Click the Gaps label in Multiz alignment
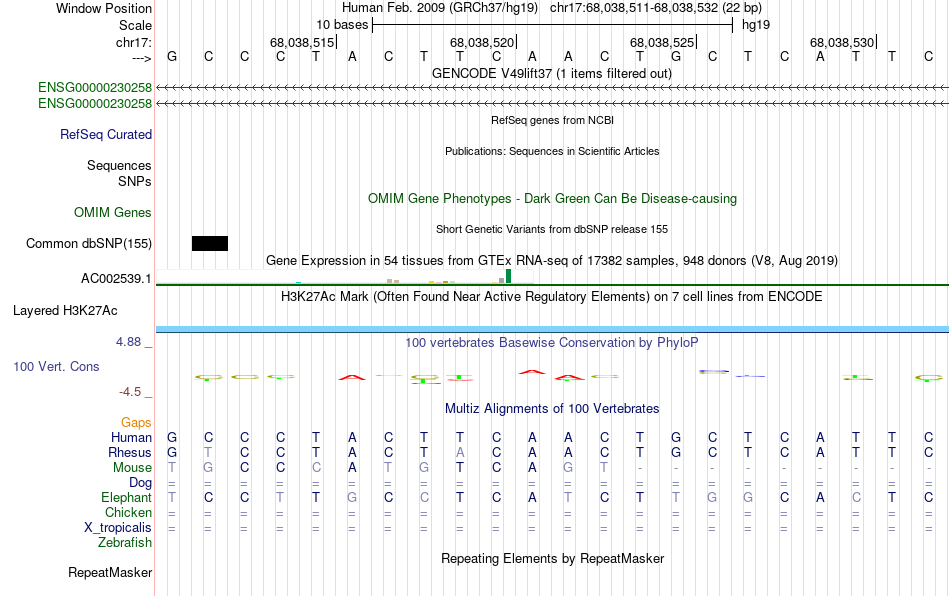The width and height of the screenshot is (950, 596). [136, 422]
